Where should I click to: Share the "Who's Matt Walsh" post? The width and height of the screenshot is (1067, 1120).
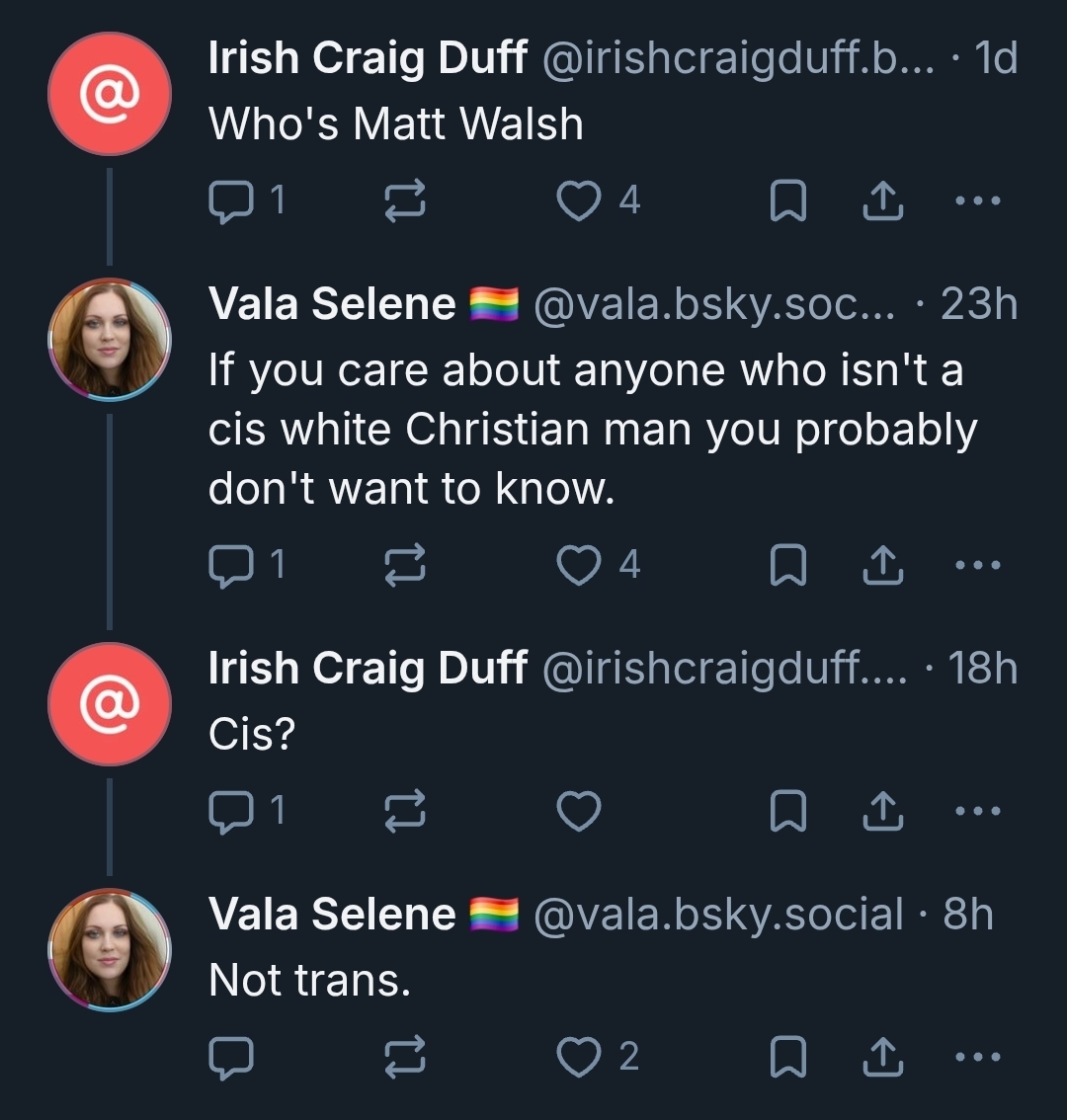click(x=882, y=200)
